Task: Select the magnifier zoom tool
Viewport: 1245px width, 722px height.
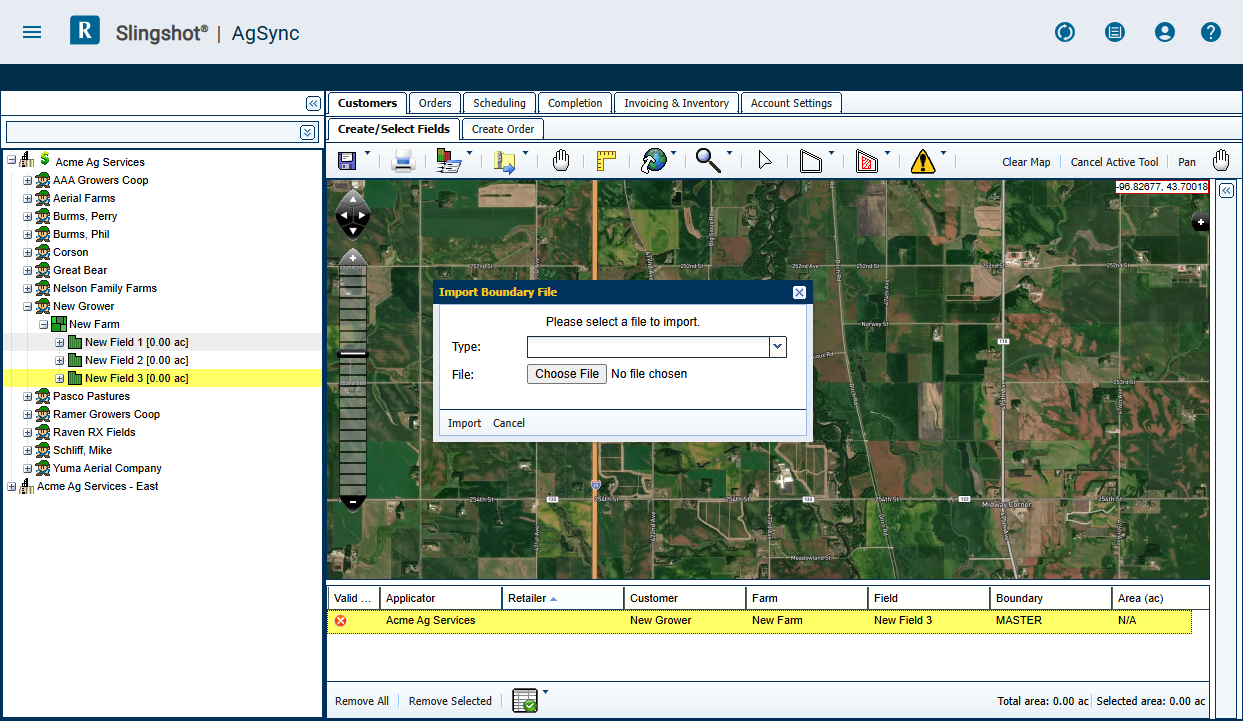Action: coord(708,161)
